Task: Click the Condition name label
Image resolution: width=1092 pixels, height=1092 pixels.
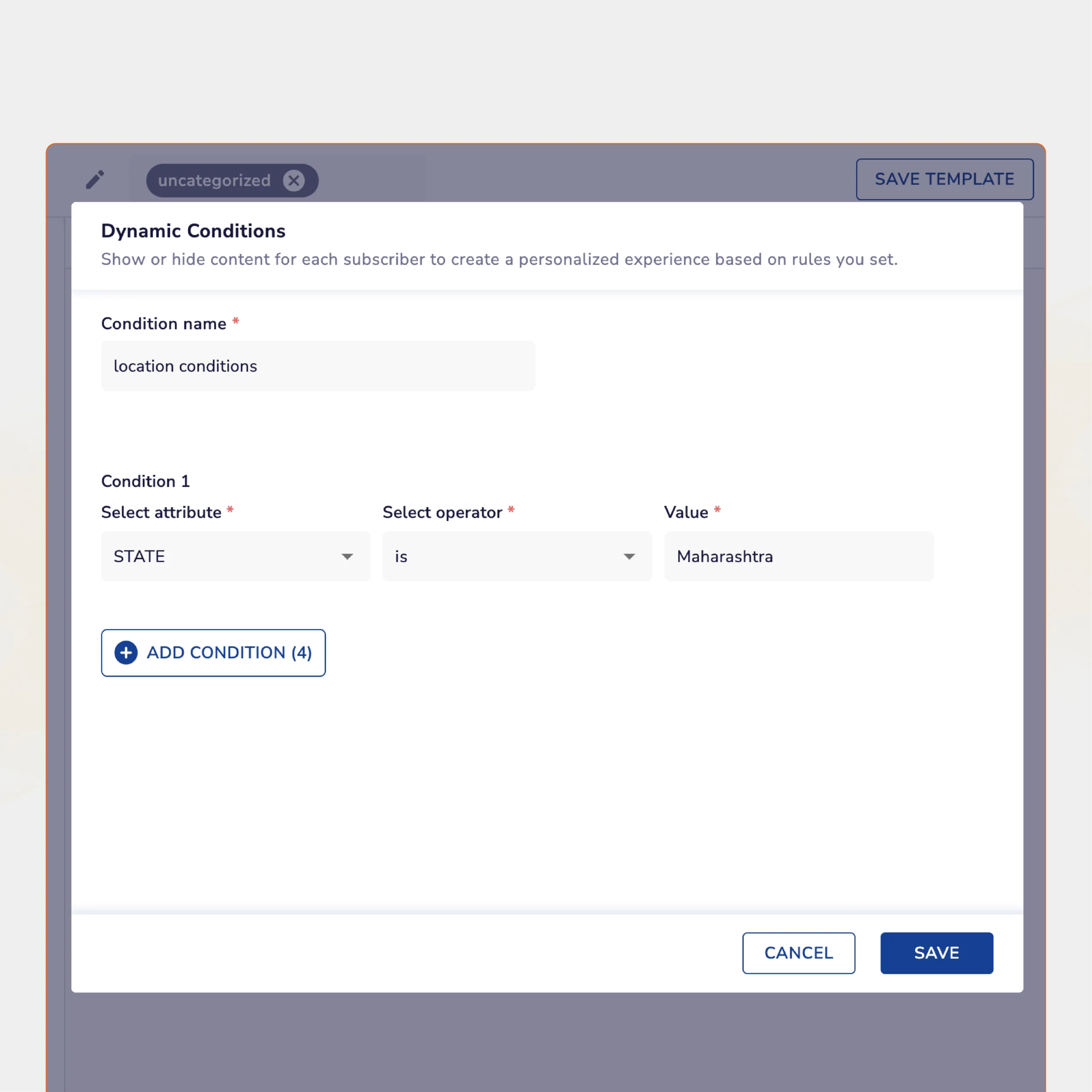Action: point(163,323)
